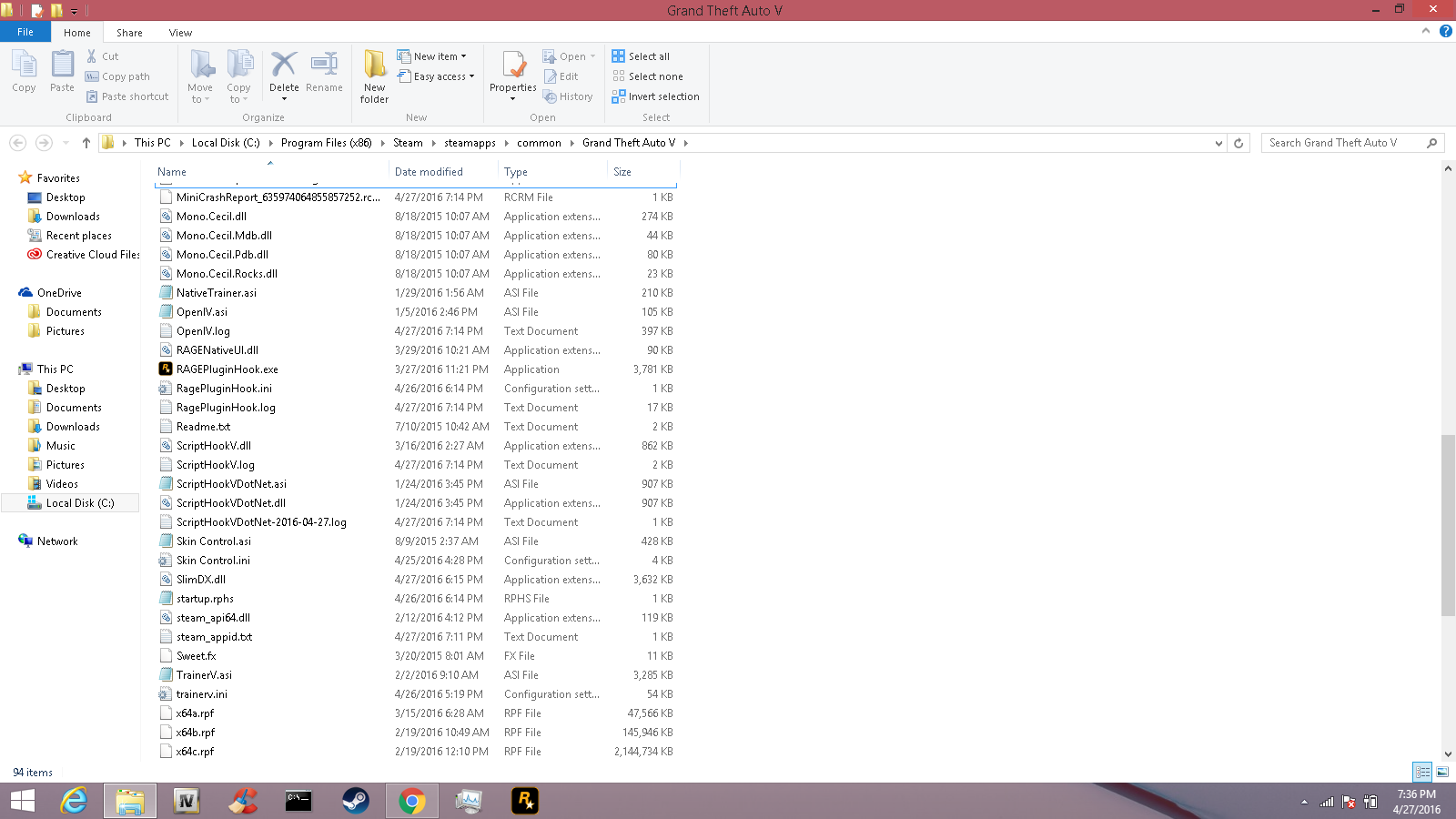Expand the address bar history dropdown

coord(1218,143)
